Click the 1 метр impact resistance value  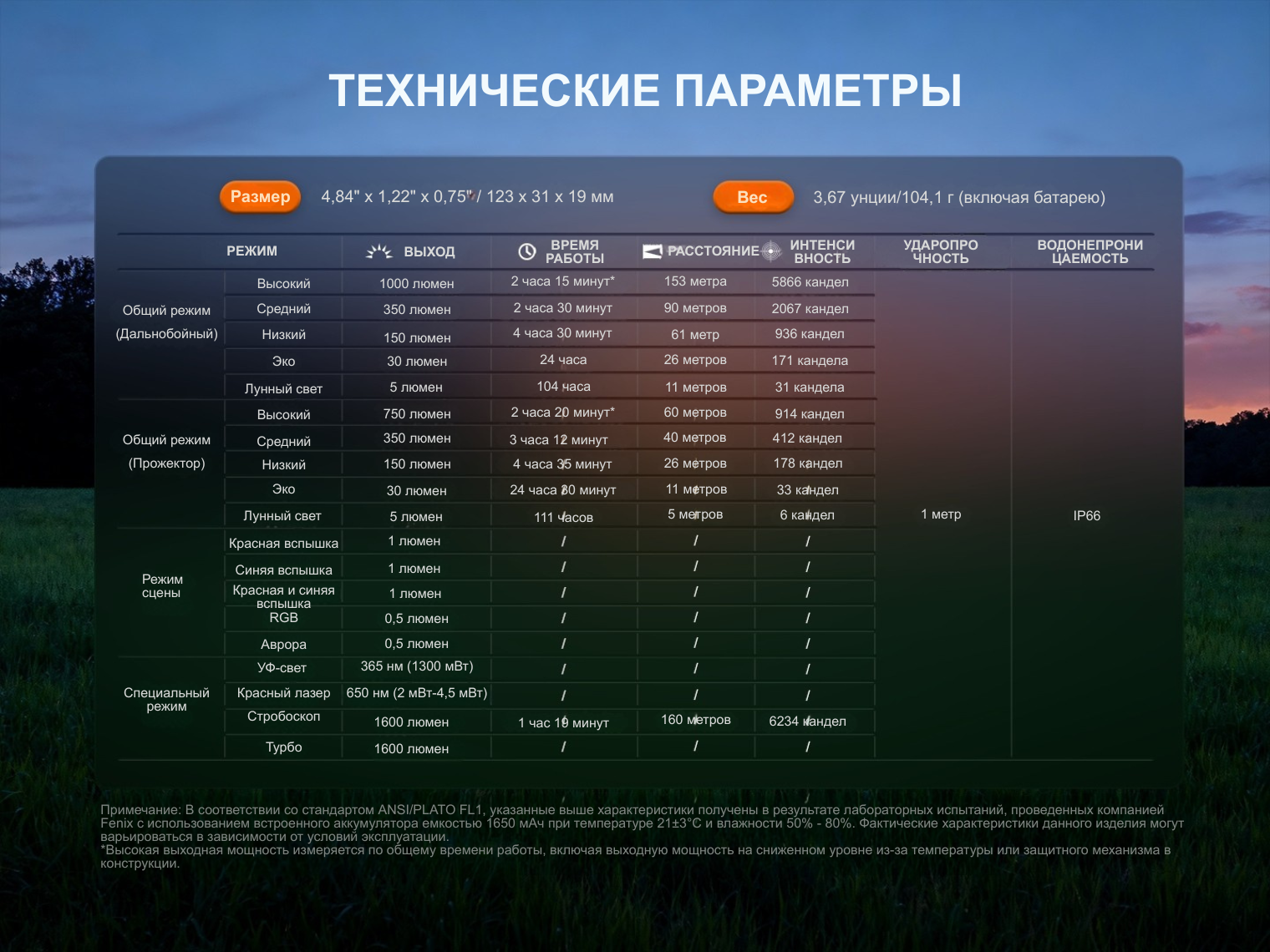(x=941, y=514)
